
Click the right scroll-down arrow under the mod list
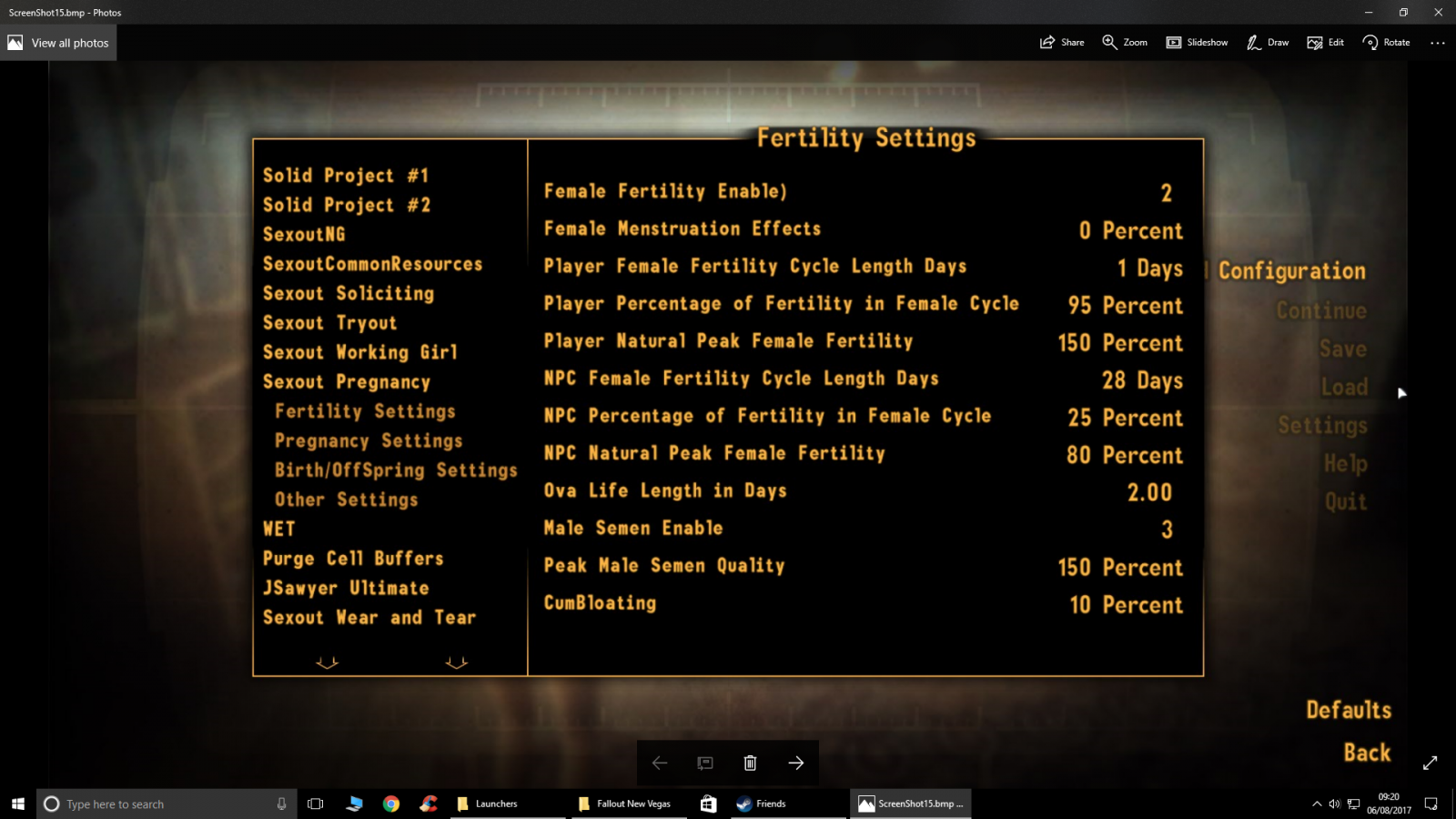[457, 662]
